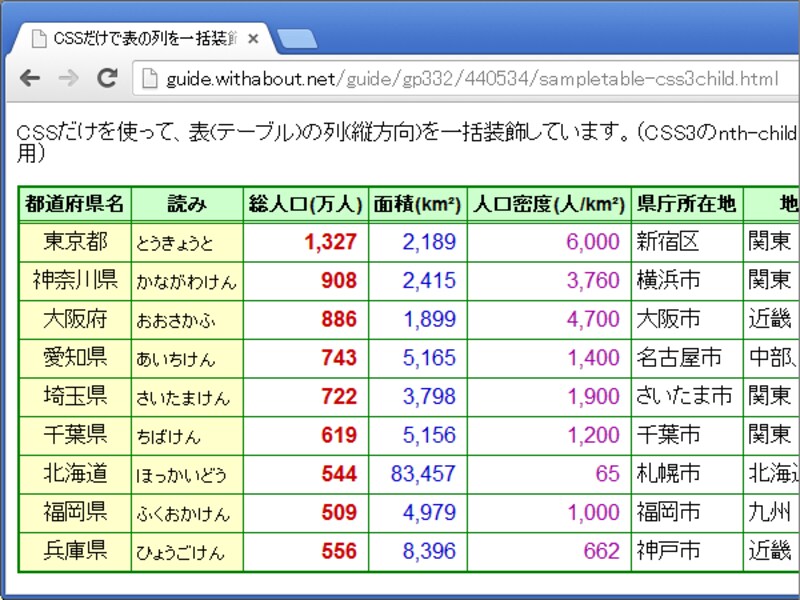The width and height of the screenshot is (800, 600).
Task: Select the 東京都 cell
Action: click(74, 241)
